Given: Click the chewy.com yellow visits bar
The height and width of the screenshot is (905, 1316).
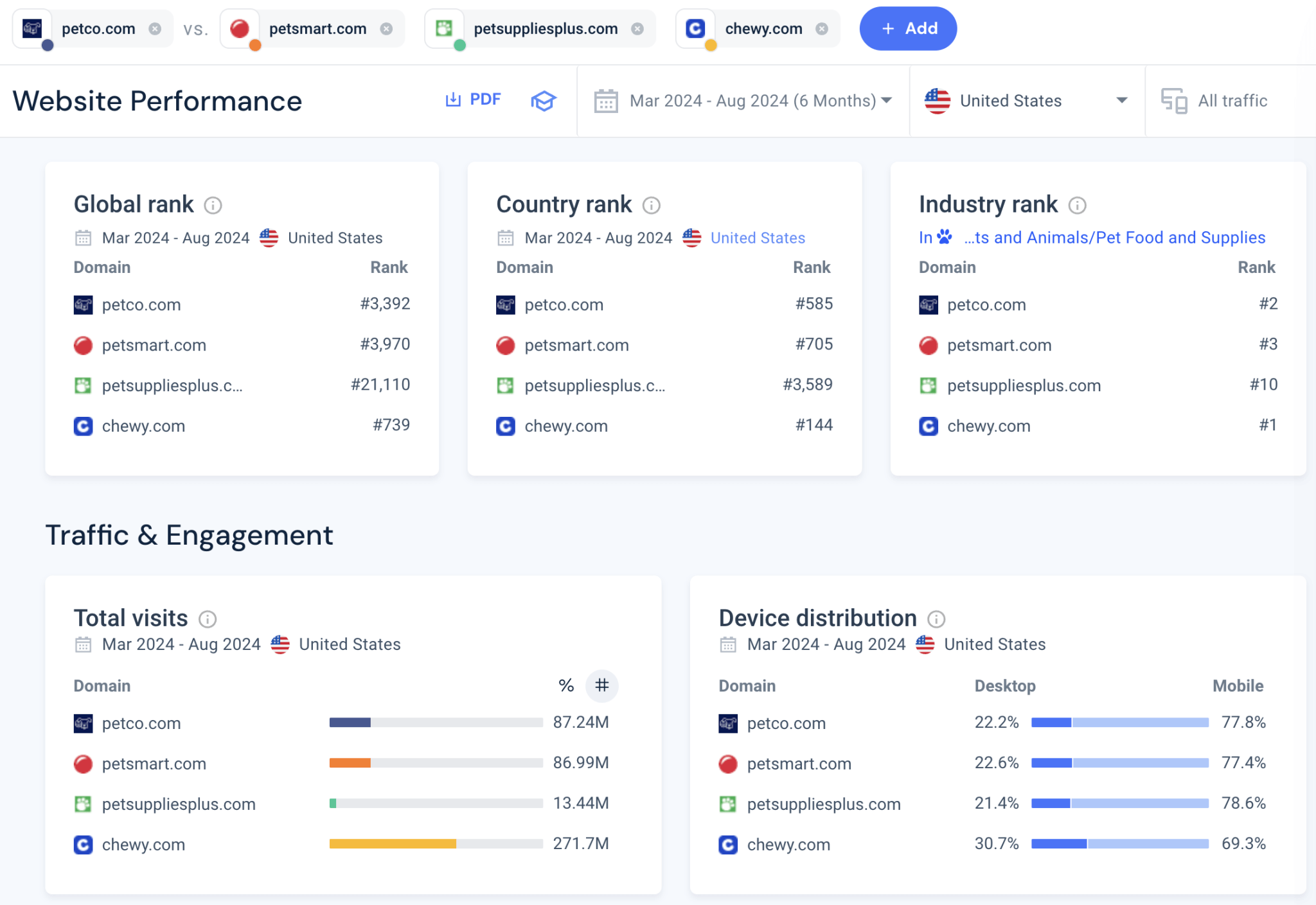Looking at the screenshot, I should coord(393,844).
